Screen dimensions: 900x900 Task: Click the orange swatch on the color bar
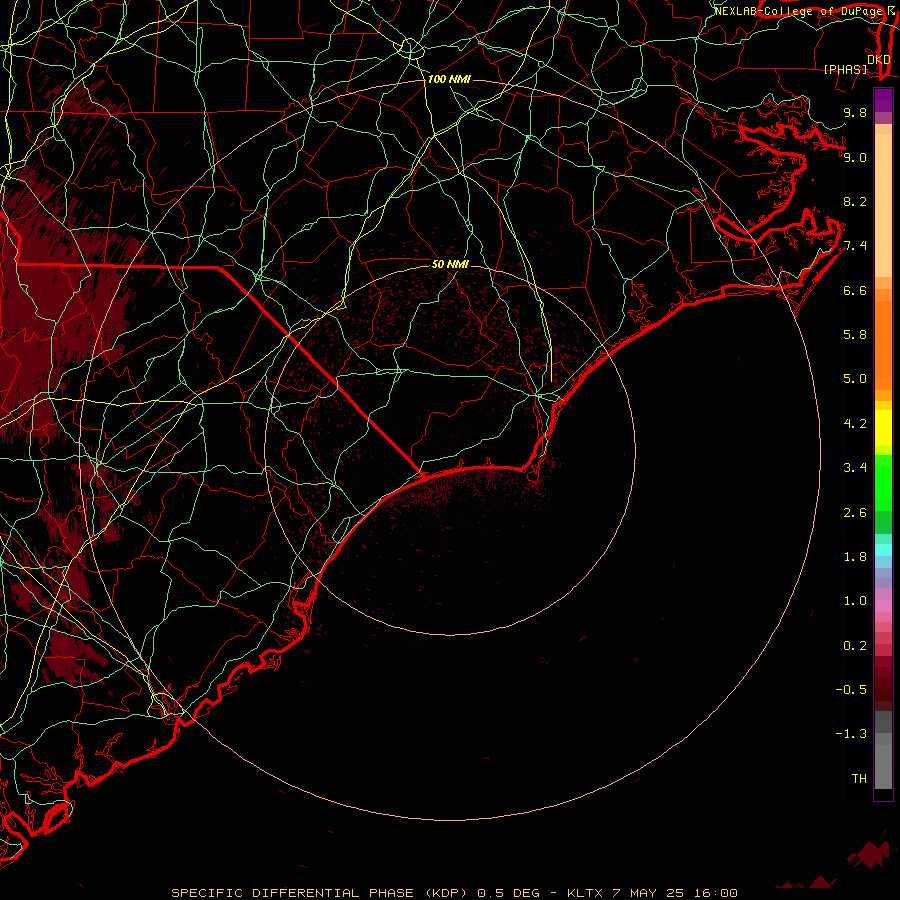tap(883, 346)
